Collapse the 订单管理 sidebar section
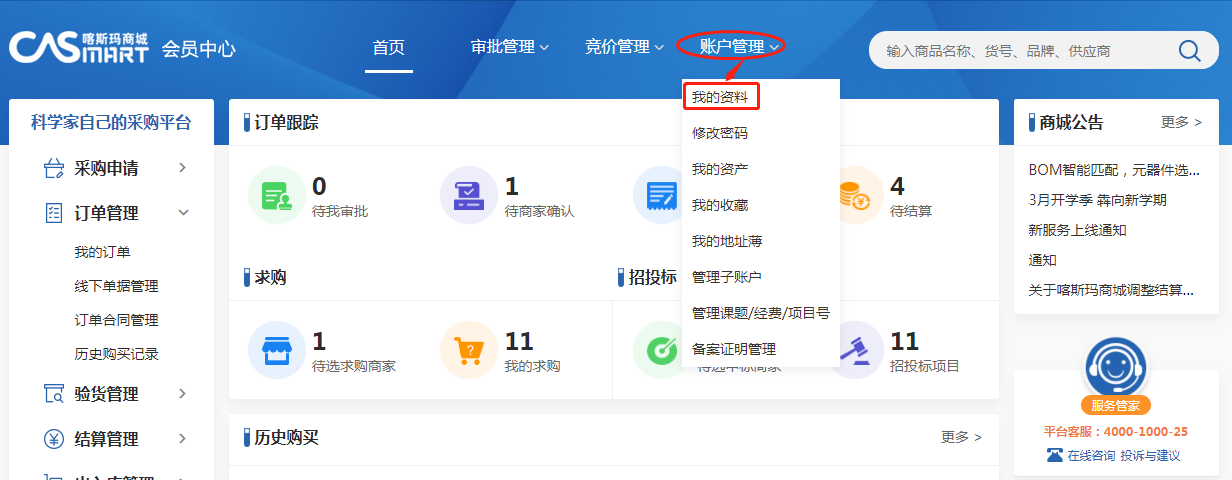This screenshot has width=1232, height=480. [x=115, y=213]
